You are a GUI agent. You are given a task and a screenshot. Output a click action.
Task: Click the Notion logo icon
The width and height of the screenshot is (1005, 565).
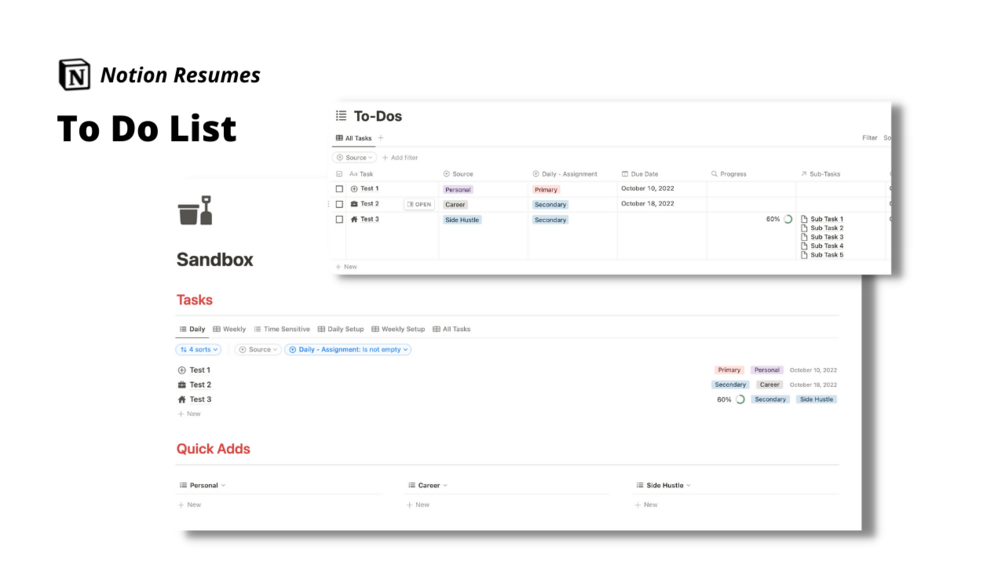coord(74,74)
